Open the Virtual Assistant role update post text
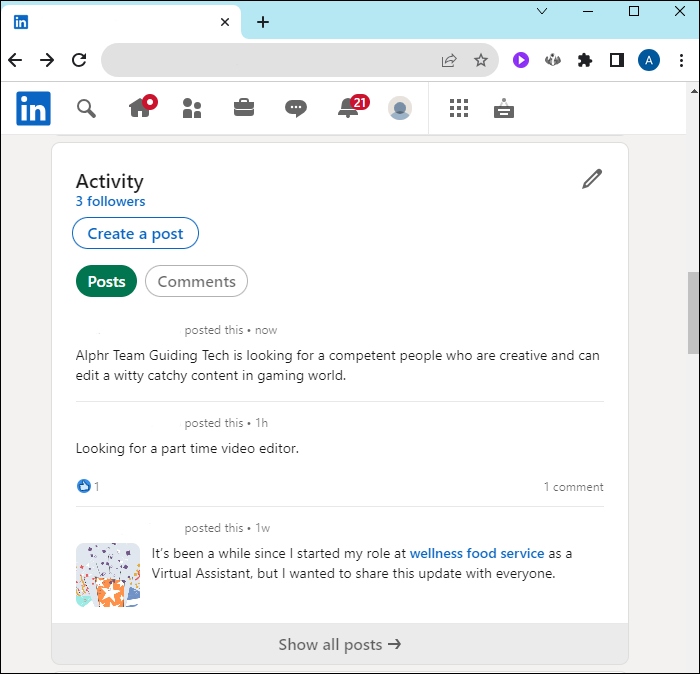The width and height of the screenshot is (700, 674). pyautogui.click(x=362, y=563)
